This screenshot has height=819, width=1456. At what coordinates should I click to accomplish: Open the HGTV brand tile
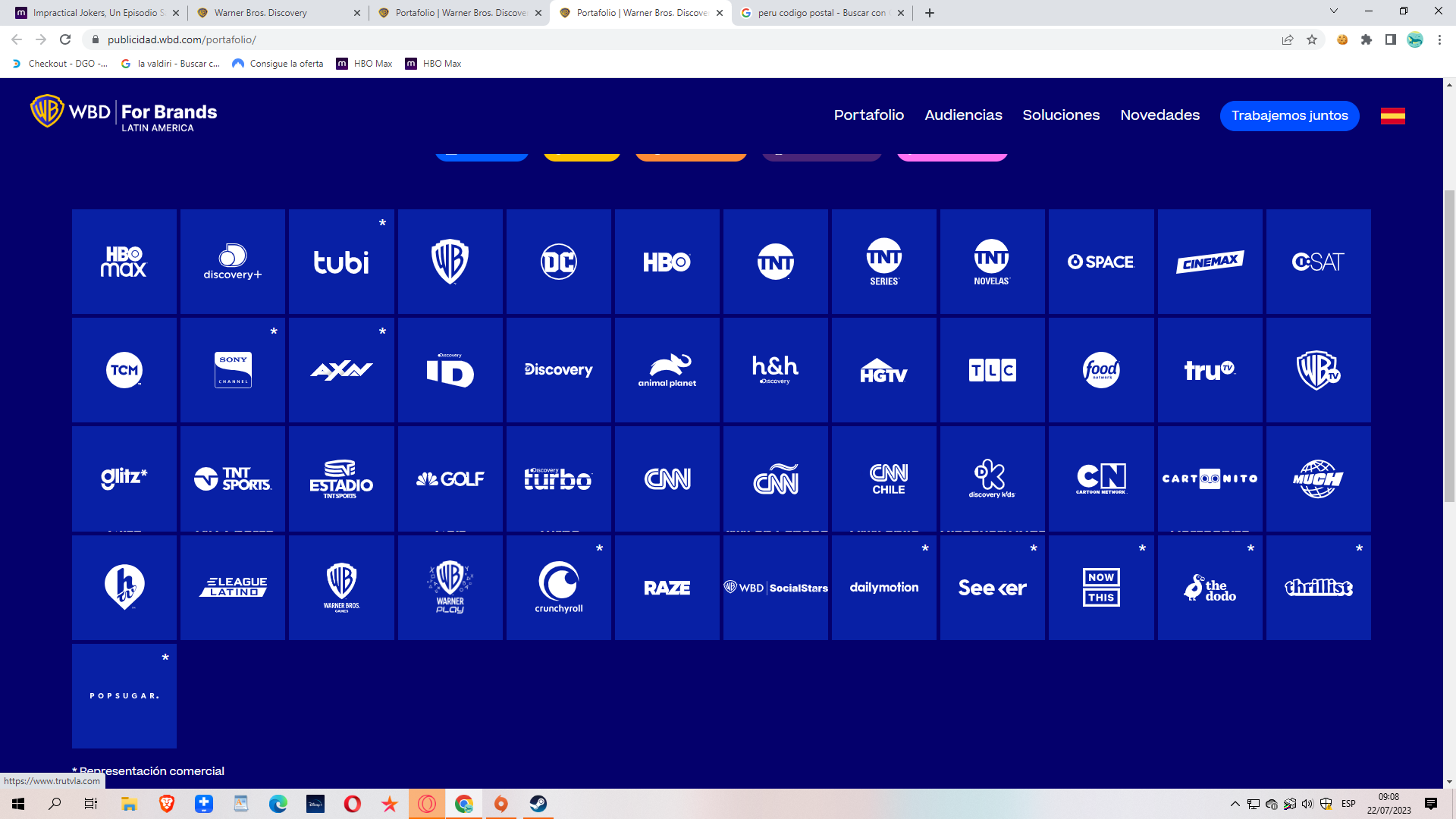tap(884, 370)
